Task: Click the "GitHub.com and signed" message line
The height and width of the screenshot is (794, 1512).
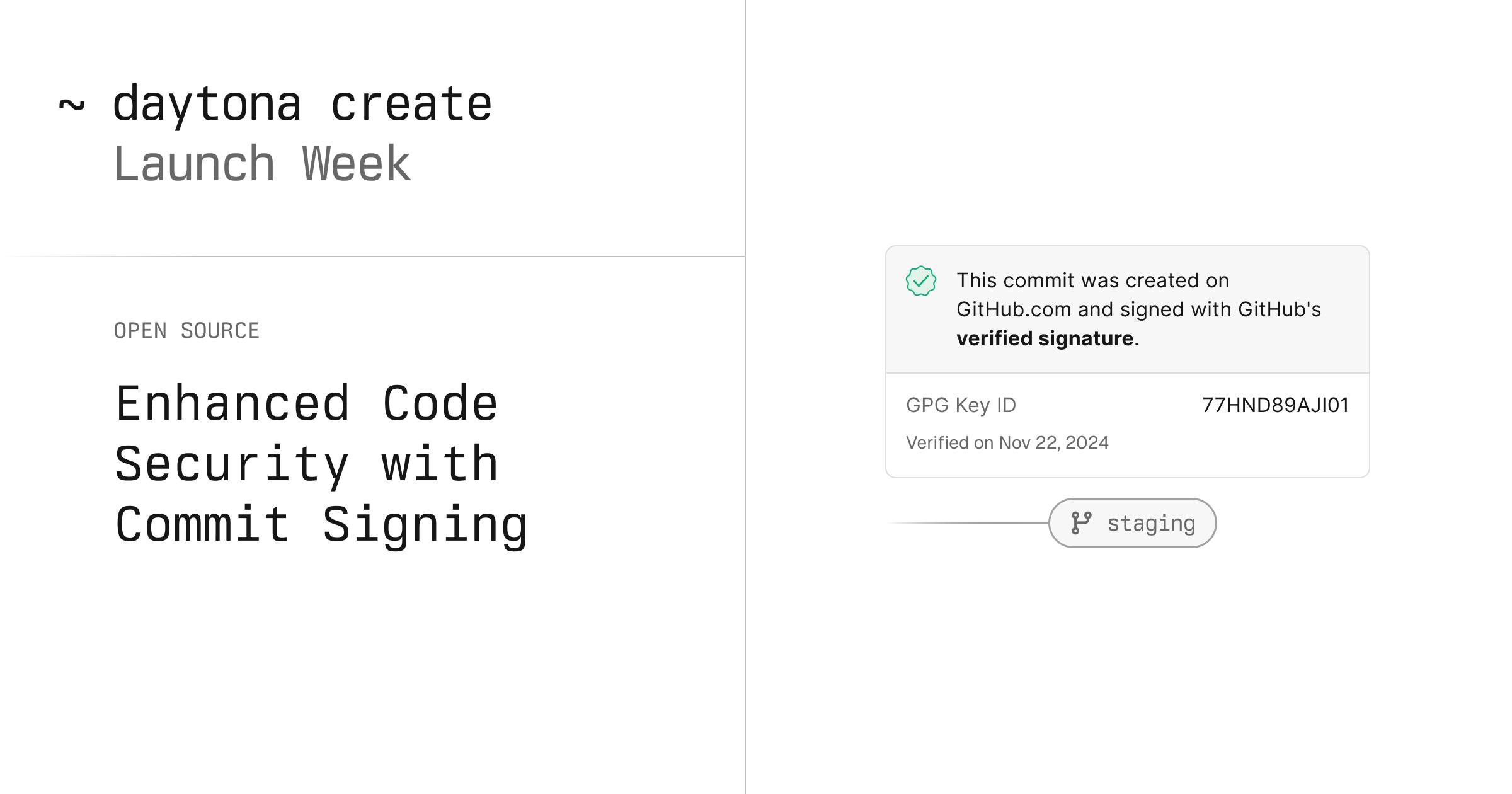Action: (1138, 309)
